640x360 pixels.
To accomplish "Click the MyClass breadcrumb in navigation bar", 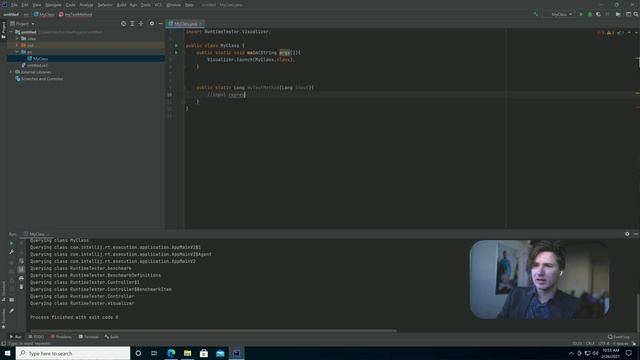I will pos(44,14).
